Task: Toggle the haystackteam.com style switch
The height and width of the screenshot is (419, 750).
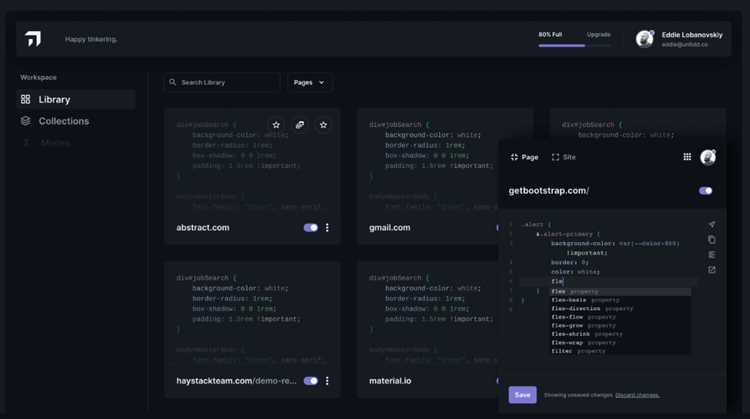Action: tap(310, 381)
